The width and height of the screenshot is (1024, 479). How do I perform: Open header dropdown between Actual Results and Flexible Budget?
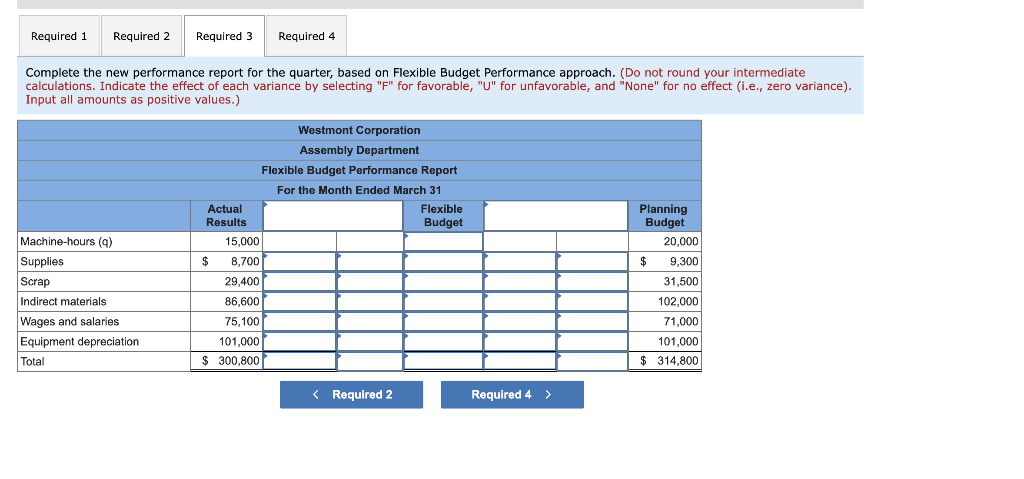click(333, 216)
